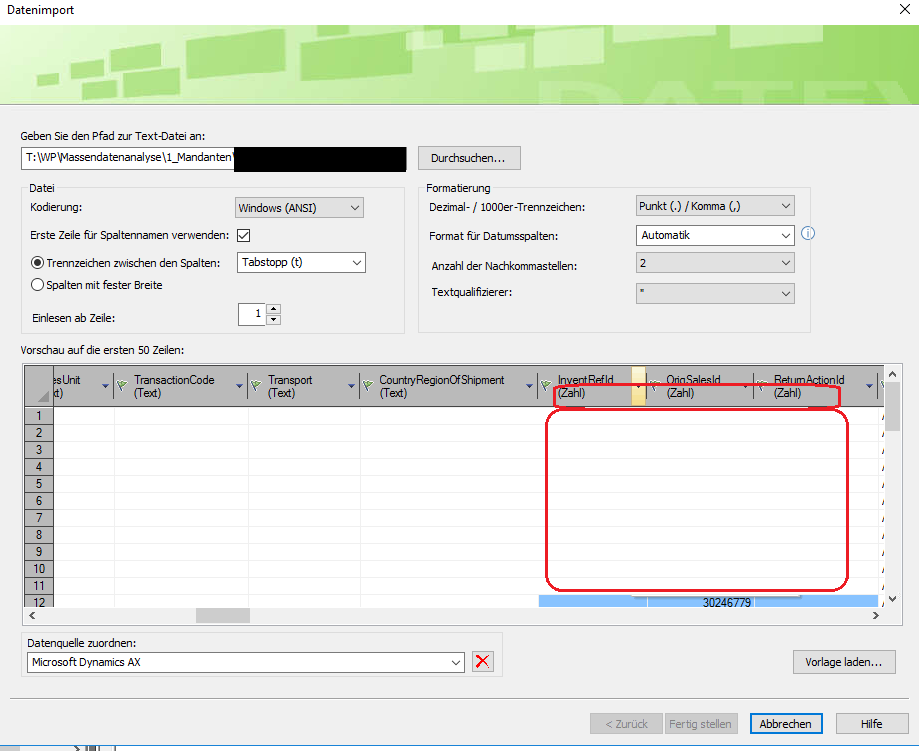Click the Durchsuchen browse button
The width and height of the screenshot is (919, 751).
(469, 158)
